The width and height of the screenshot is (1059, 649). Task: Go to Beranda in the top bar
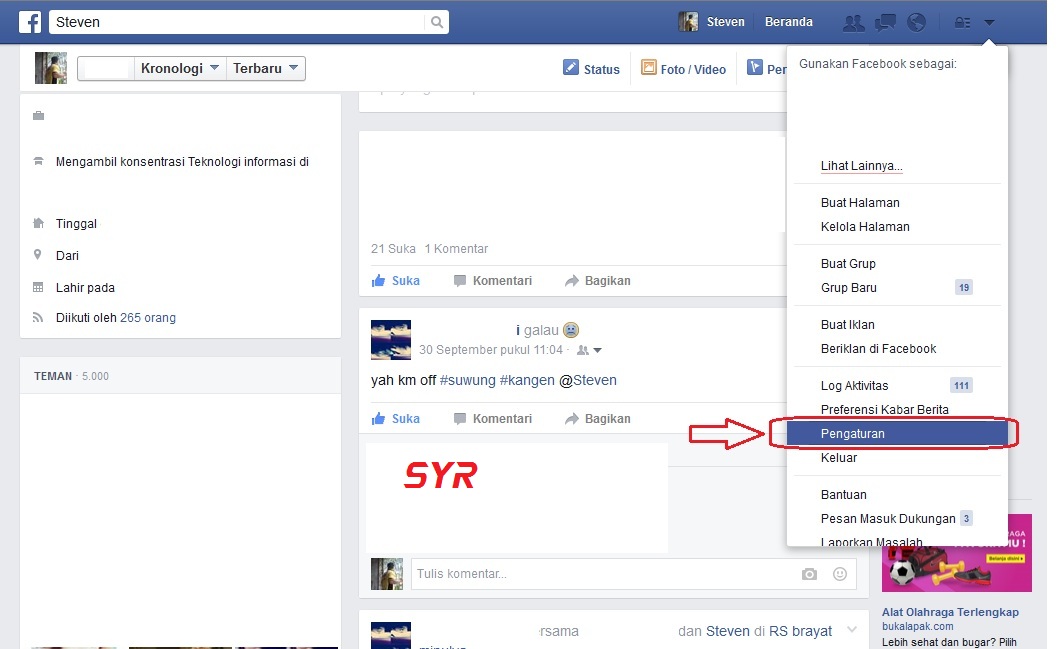pos(788,22)
